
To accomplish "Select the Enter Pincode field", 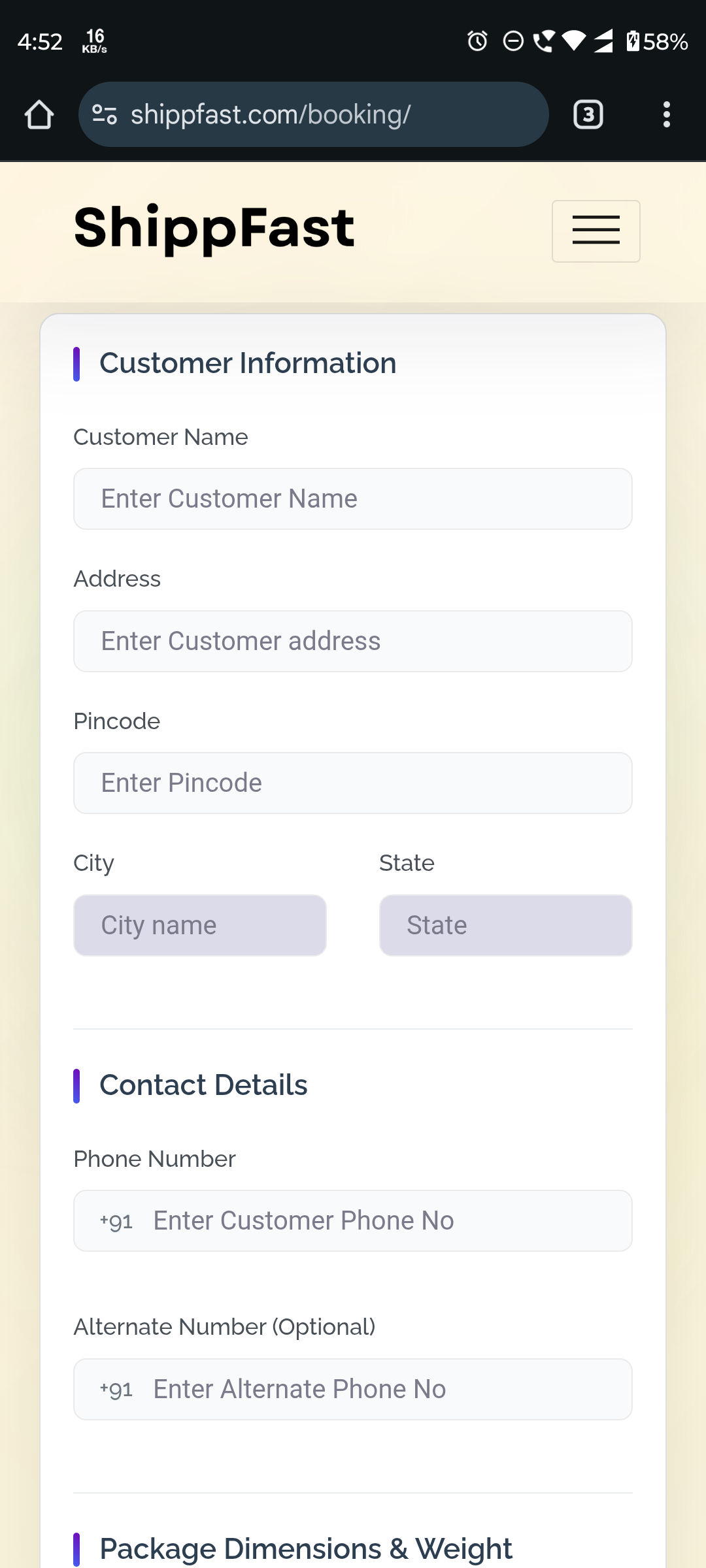I will pos(353,783).
